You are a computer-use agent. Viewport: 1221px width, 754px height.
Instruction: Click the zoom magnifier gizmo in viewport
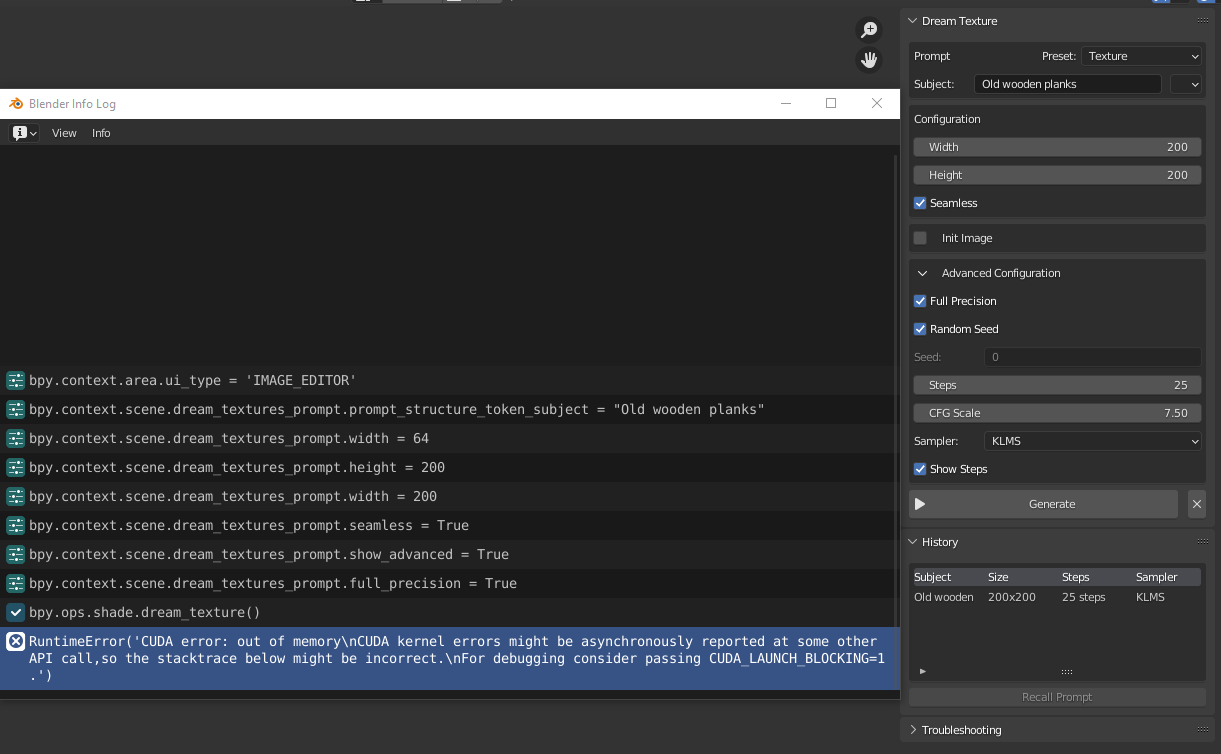click(x=869, y=30)
